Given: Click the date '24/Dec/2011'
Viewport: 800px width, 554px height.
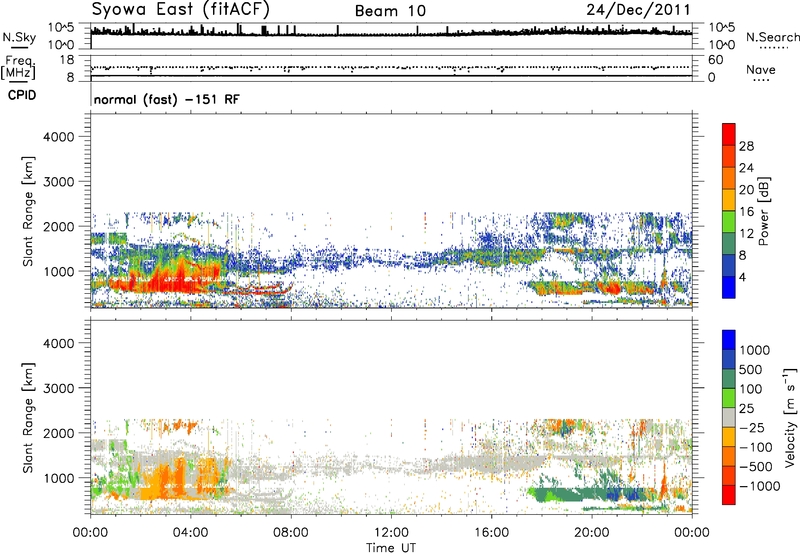Looking at the screenshot, I should pyautogui.click(x=638, y=10).
